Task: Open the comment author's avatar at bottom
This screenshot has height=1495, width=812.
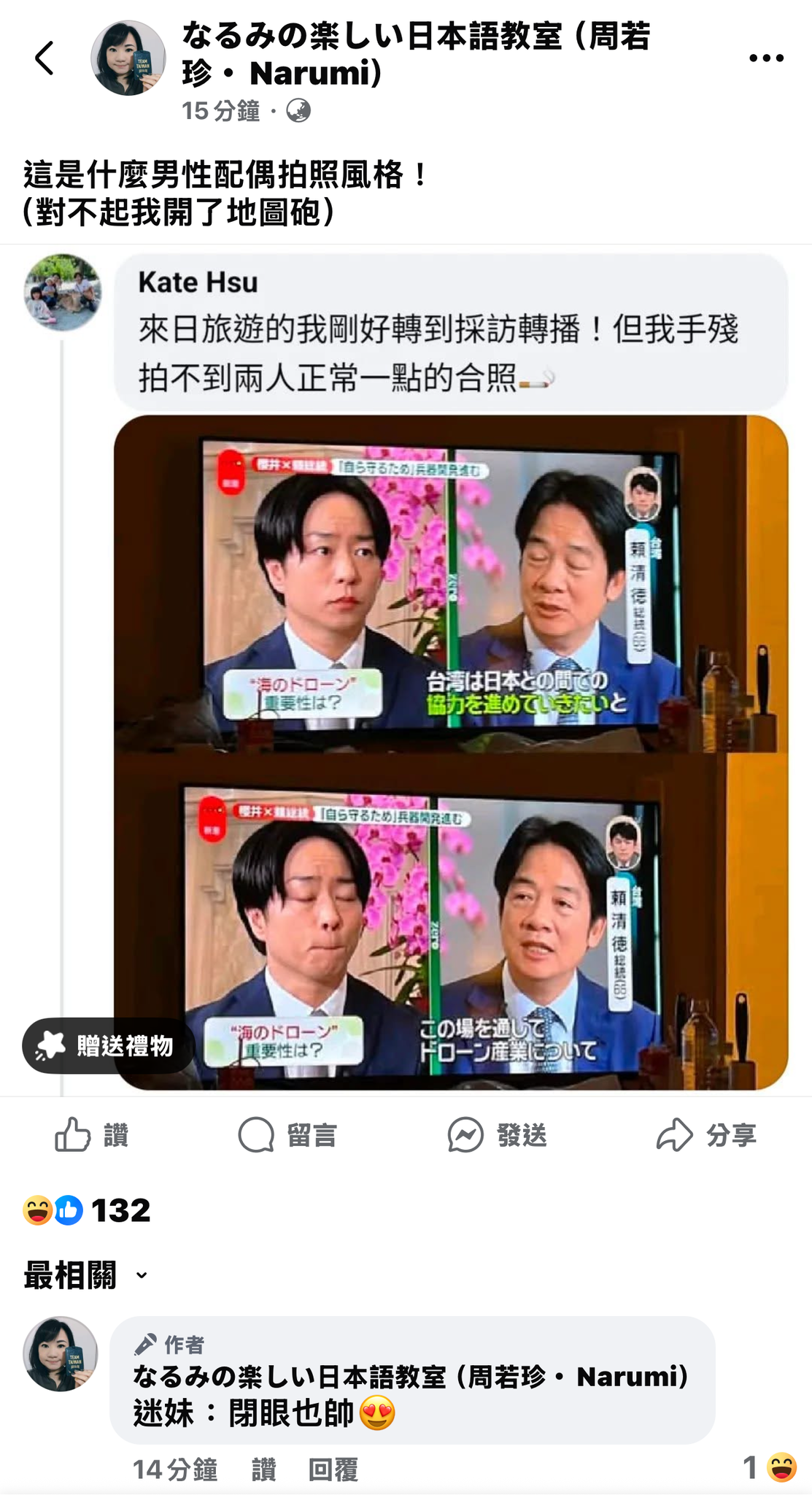Action: pyautogui.click(x=61, y=1354)
